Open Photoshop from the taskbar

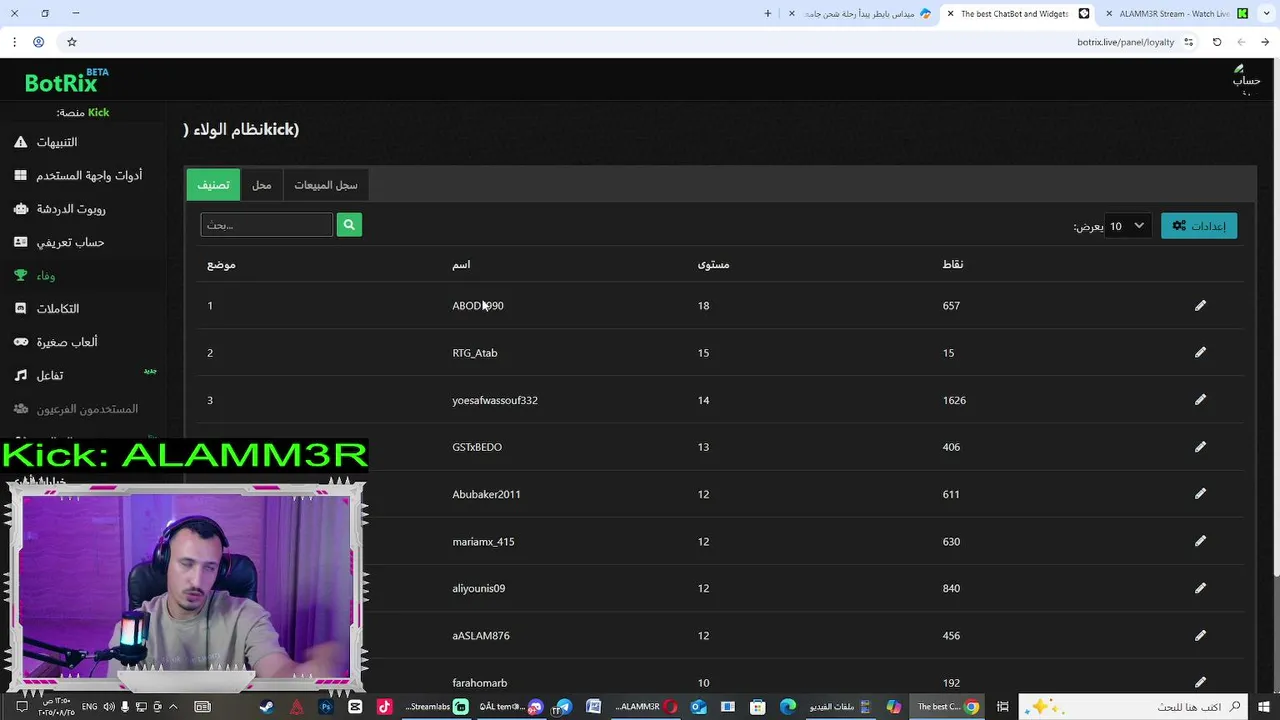(x=326, y=707)
